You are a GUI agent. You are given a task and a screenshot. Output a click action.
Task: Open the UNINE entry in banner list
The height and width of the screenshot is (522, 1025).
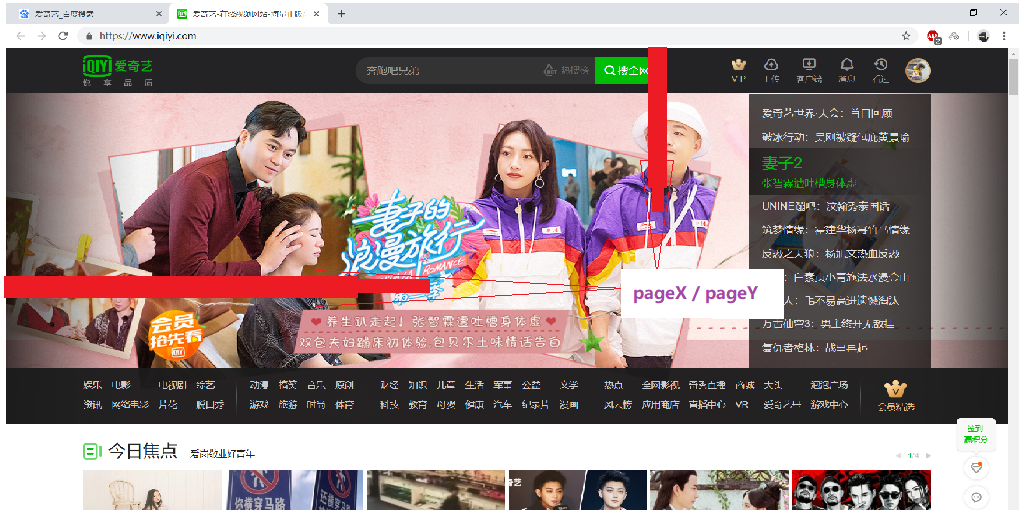tap(825, 206)
